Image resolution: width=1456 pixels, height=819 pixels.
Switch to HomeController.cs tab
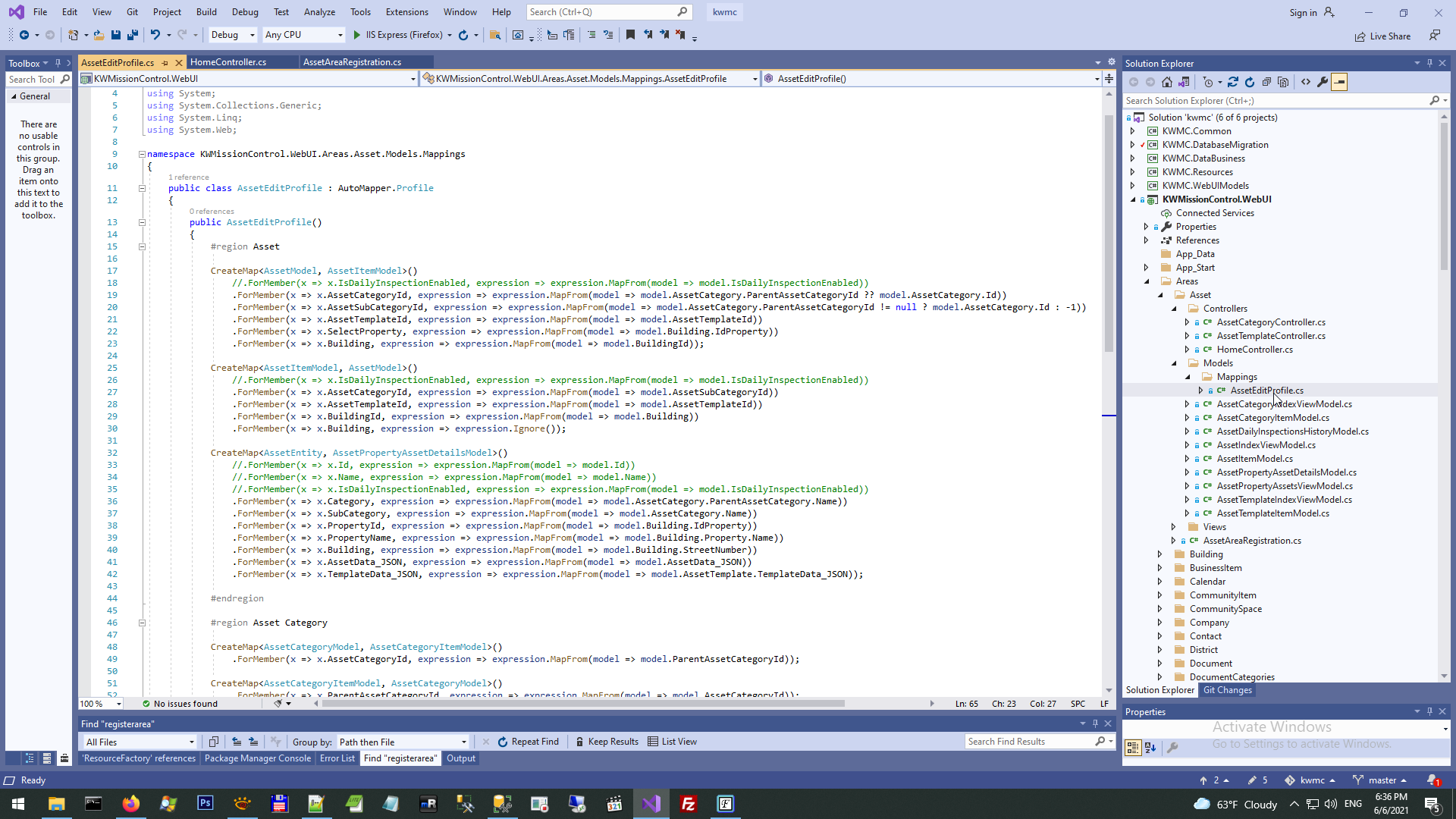(x=228, y=62)
